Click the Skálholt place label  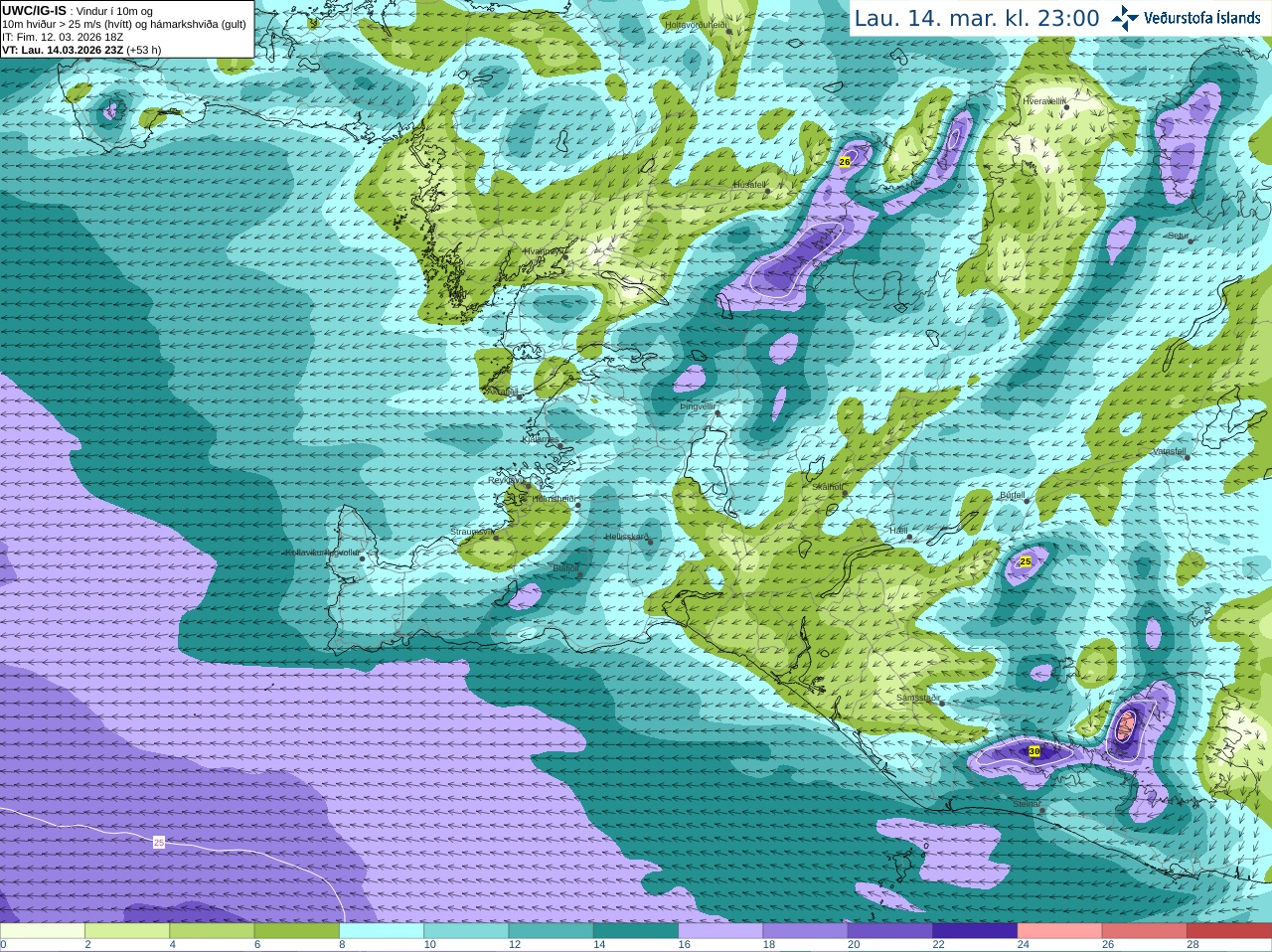[828, 487]
